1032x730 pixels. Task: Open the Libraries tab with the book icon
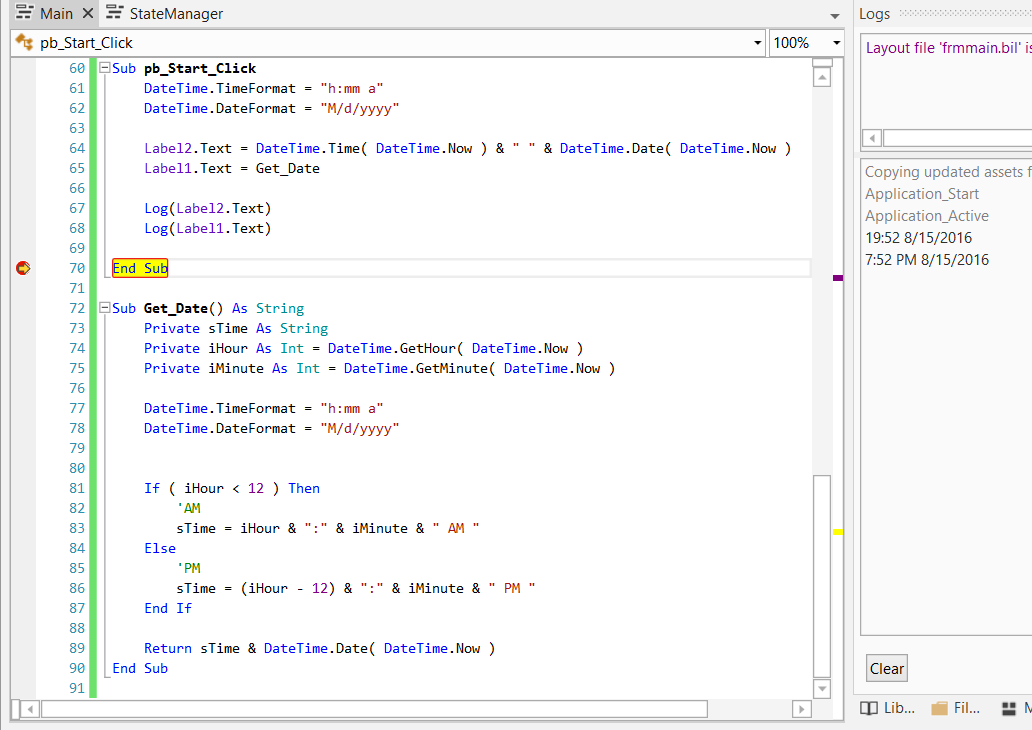(x=887, y=708)
